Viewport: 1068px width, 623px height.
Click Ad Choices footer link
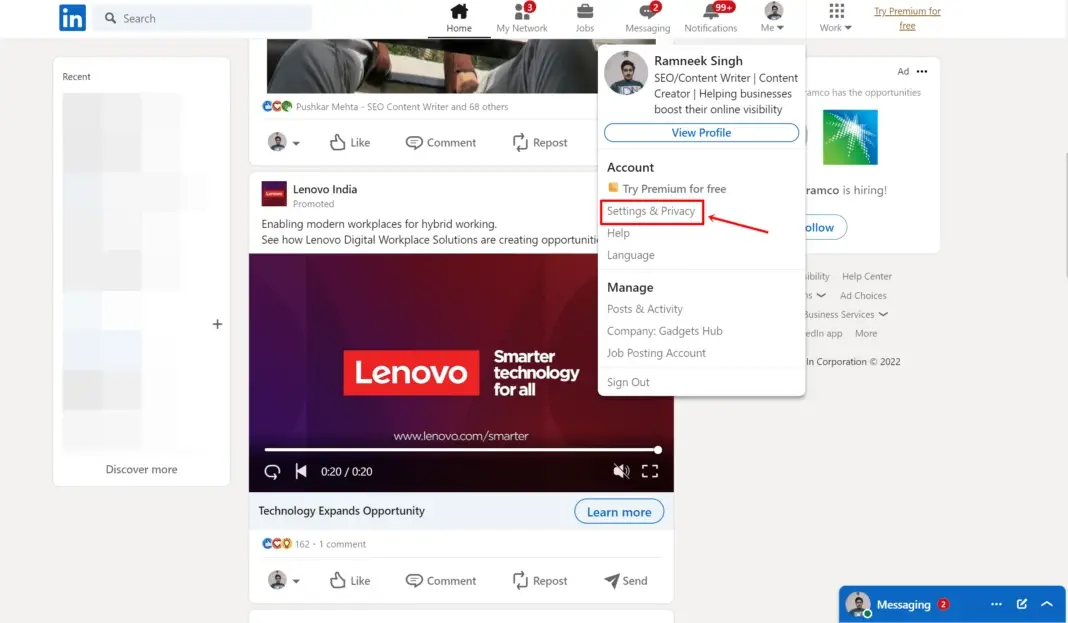click(863, 295)
